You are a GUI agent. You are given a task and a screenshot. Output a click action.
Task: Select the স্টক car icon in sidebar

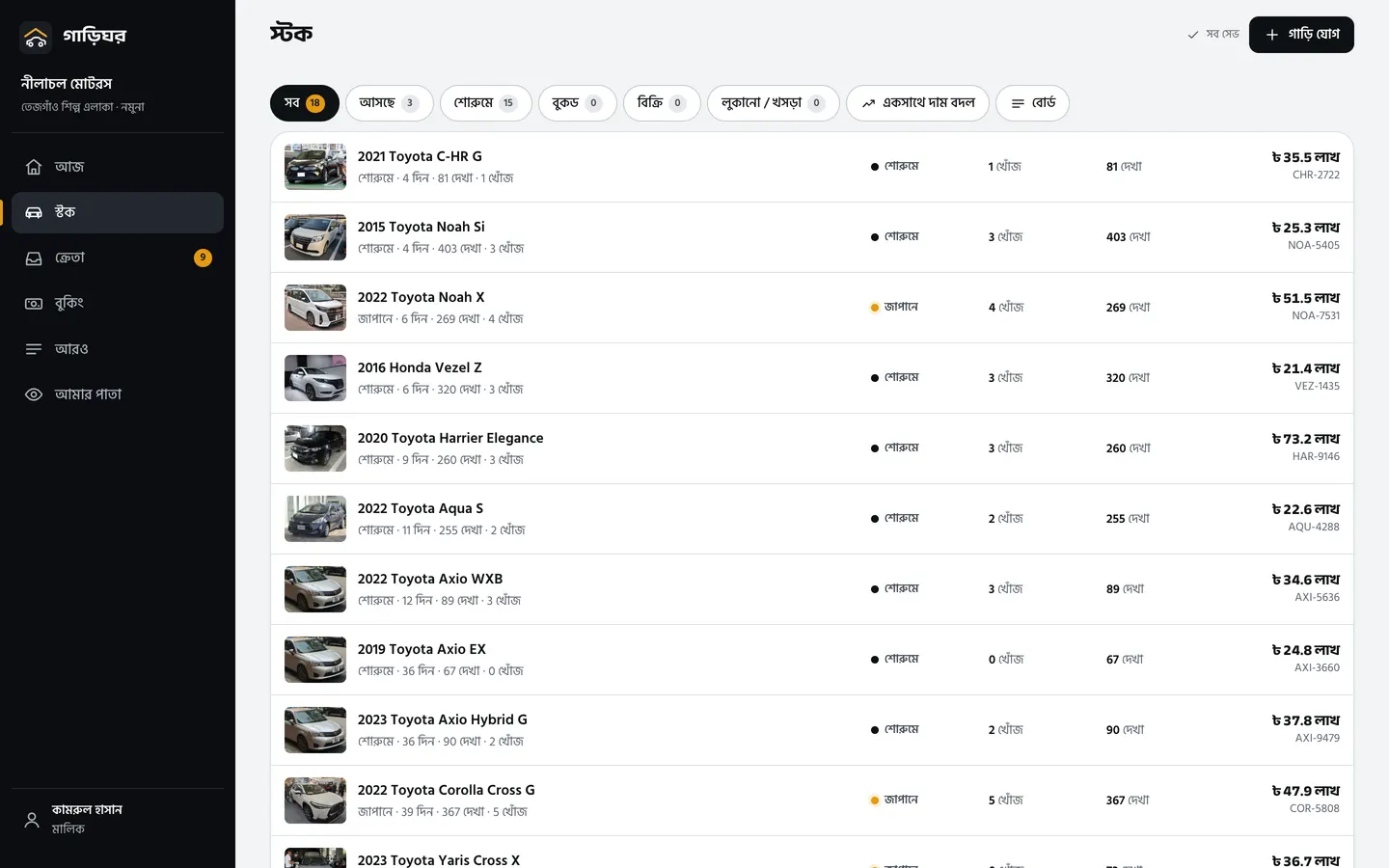[34, 212]
